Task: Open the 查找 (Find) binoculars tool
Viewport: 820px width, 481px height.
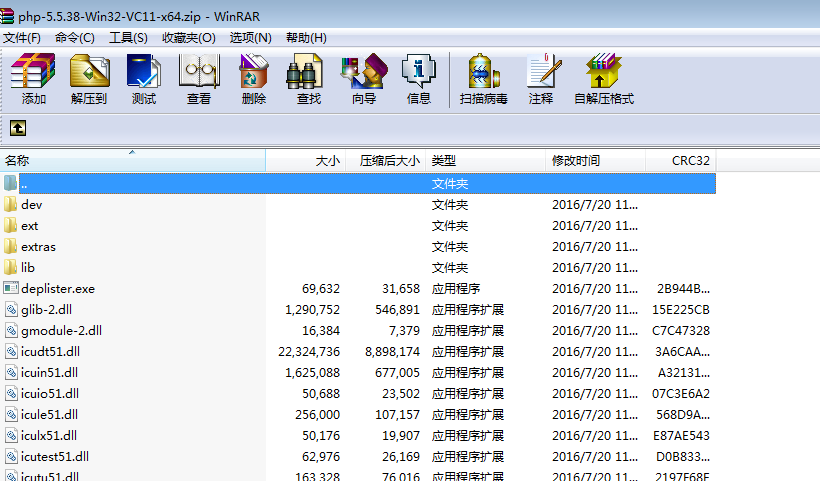Action: click(x=309, y=78)
